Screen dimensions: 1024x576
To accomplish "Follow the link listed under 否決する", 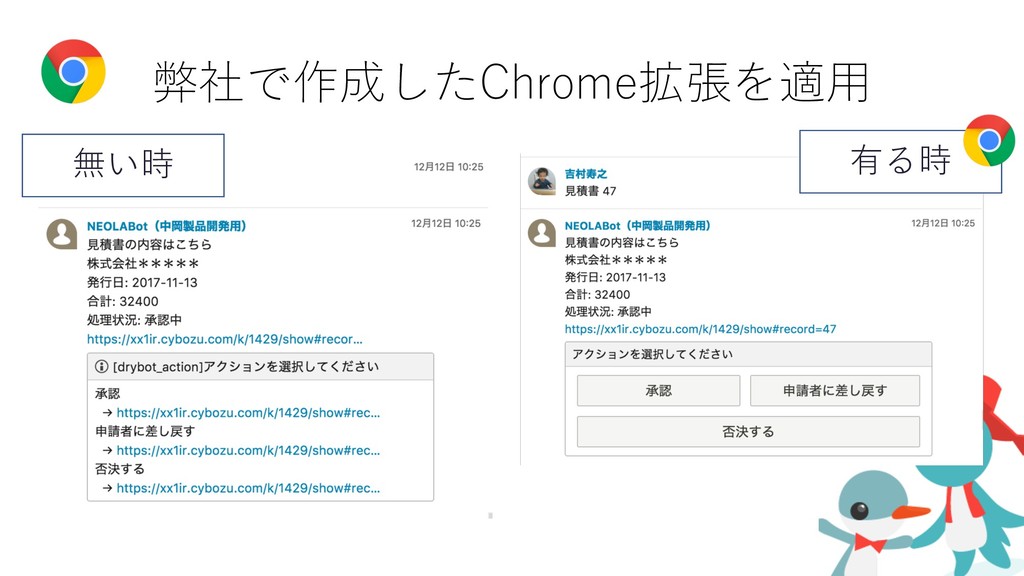I will click(x=248, y=488).
